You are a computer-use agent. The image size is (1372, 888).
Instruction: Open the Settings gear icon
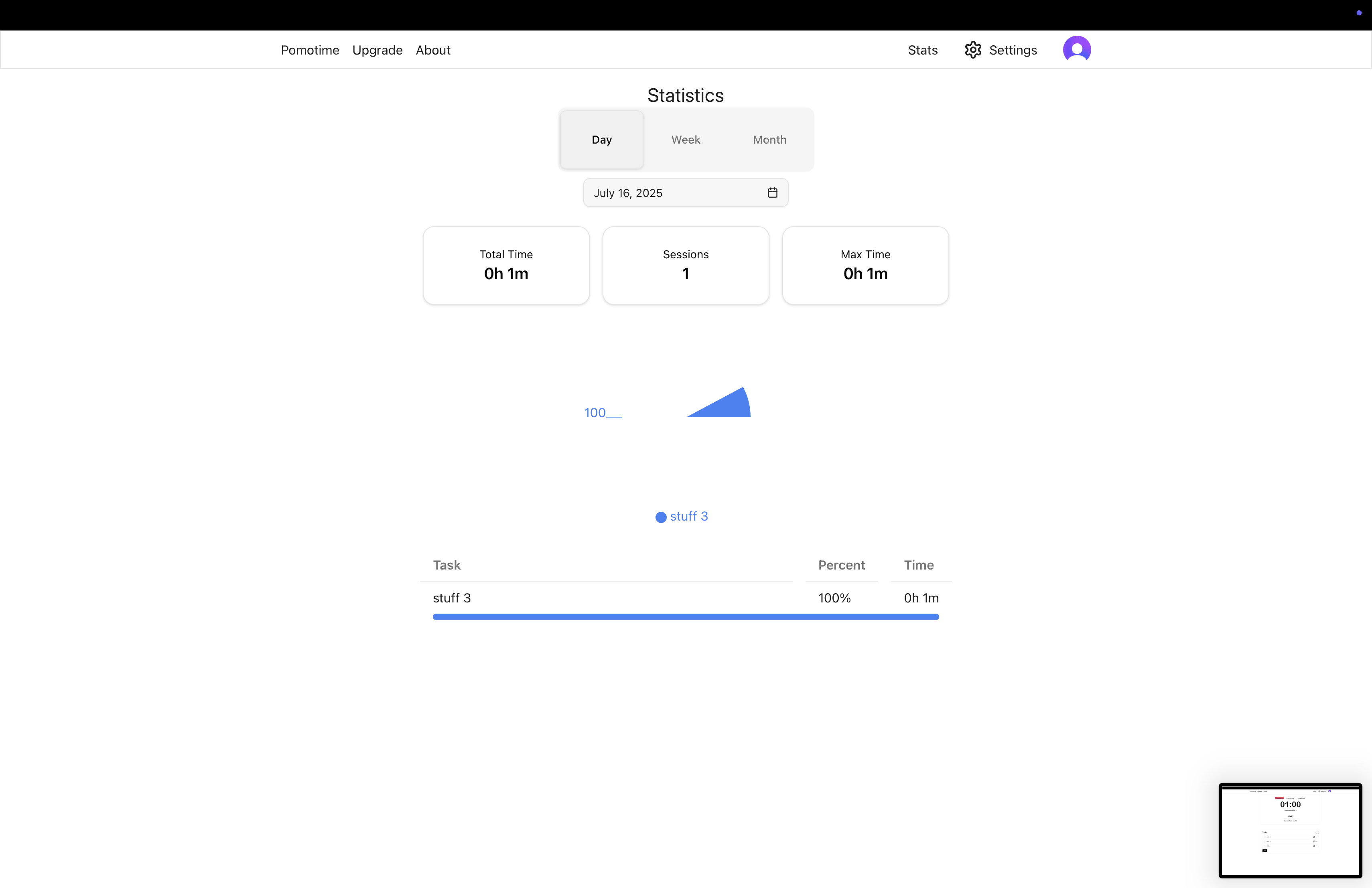click(973, 50)
